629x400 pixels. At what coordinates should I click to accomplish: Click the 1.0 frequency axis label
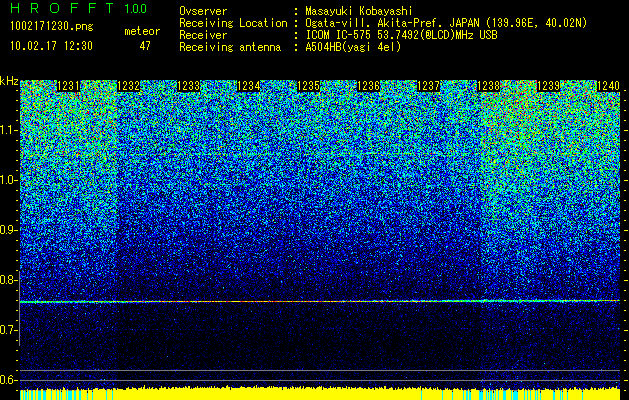(9, 180)
